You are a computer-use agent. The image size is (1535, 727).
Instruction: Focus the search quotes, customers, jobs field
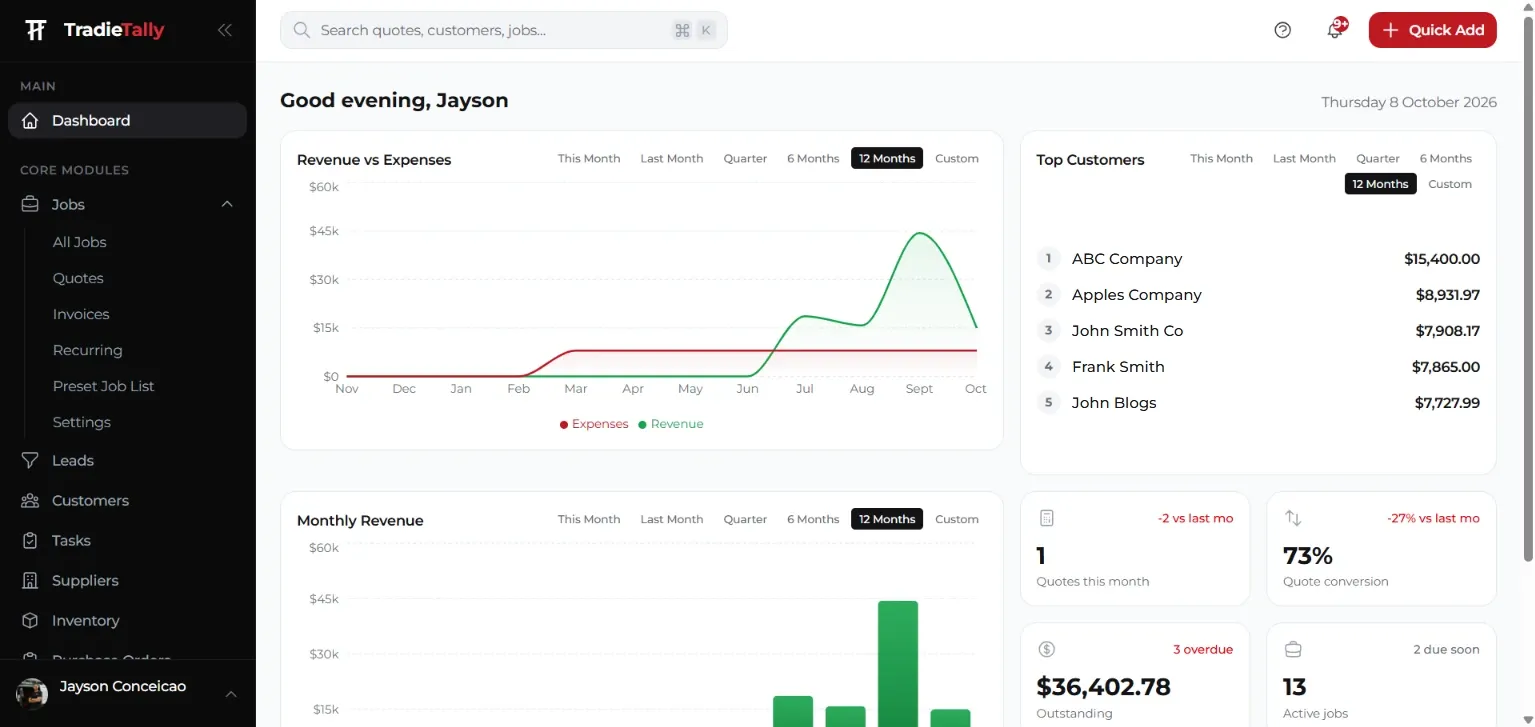[503, 30]
